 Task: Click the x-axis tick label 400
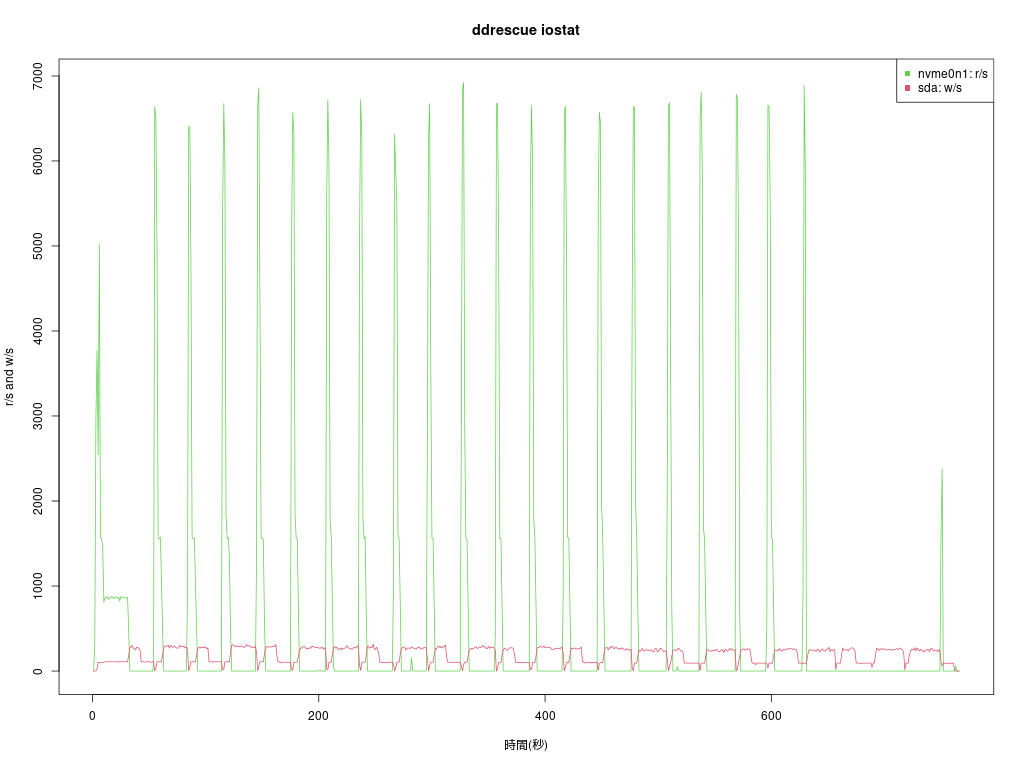(x=545, y=716)
